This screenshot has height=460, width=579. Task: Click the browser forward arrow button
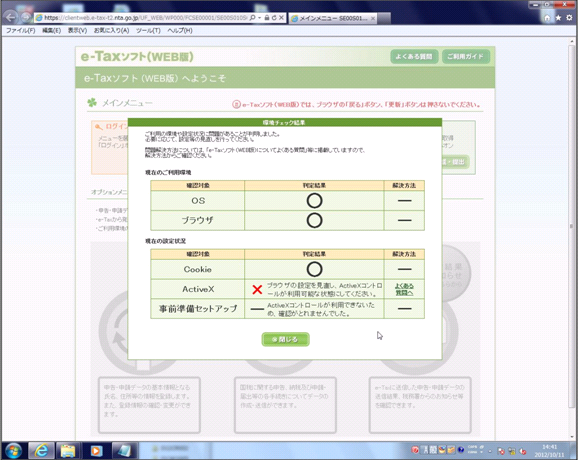(25, 17)
